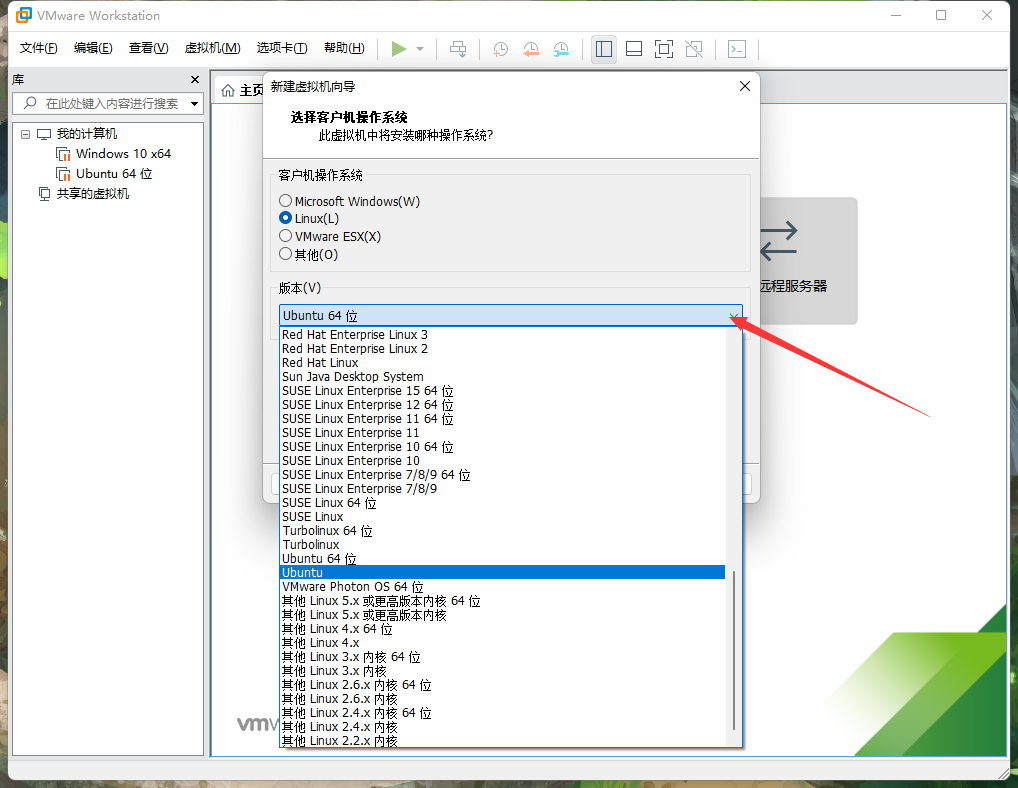Image resolution: width=1018 pixels, height=788 pixels.
Task: Click the Unity mode icon
Action: (694, 49)
